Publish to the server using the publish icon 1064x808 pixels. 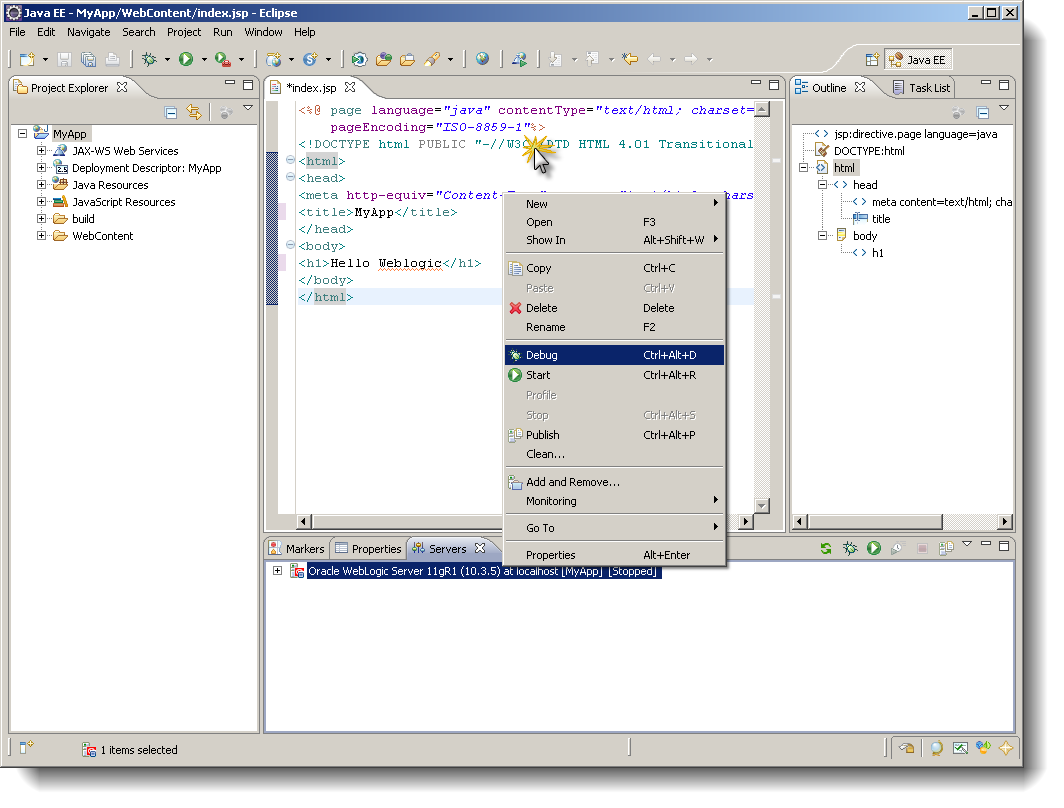pyautogui.click(x=946, y=548)
